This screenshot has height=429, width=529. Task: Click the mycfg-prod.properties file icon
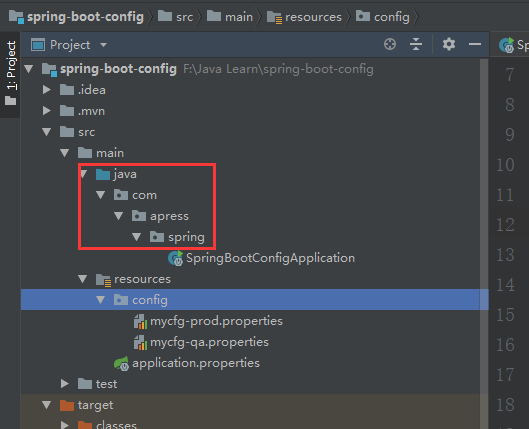140,321
